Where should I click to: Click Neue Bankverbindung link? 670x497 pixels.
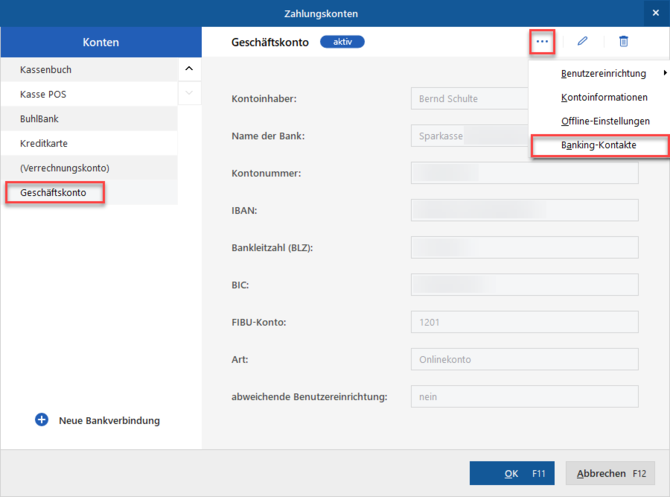pyautogui.click(x=109, y=421)
